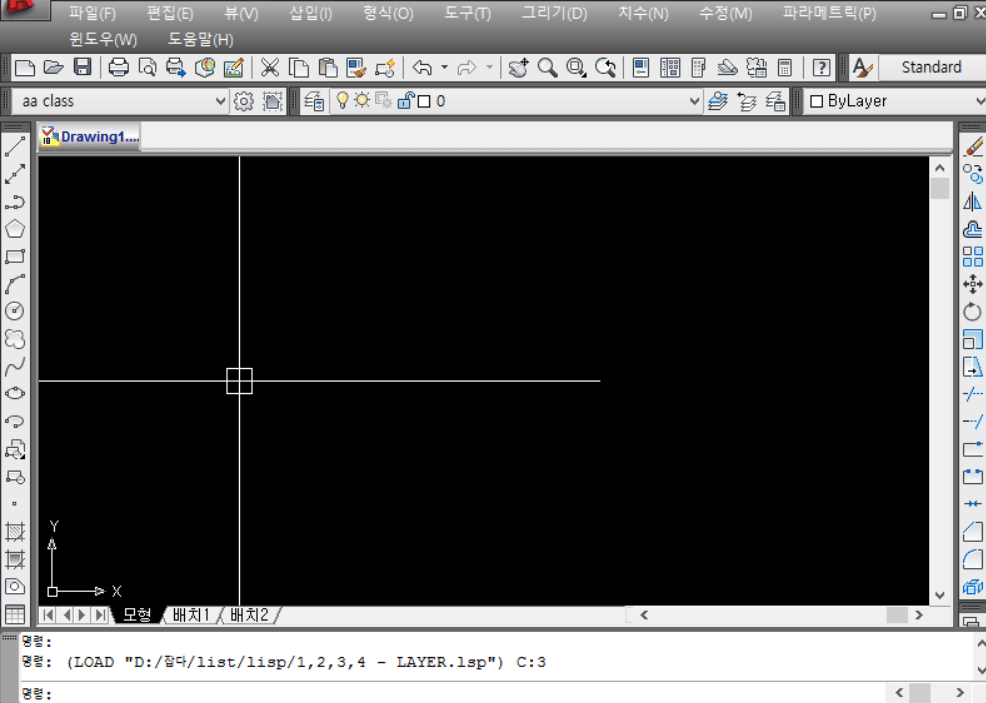
Task: Toggle the layer 0 on/off lightbulb
Action: 342,101
